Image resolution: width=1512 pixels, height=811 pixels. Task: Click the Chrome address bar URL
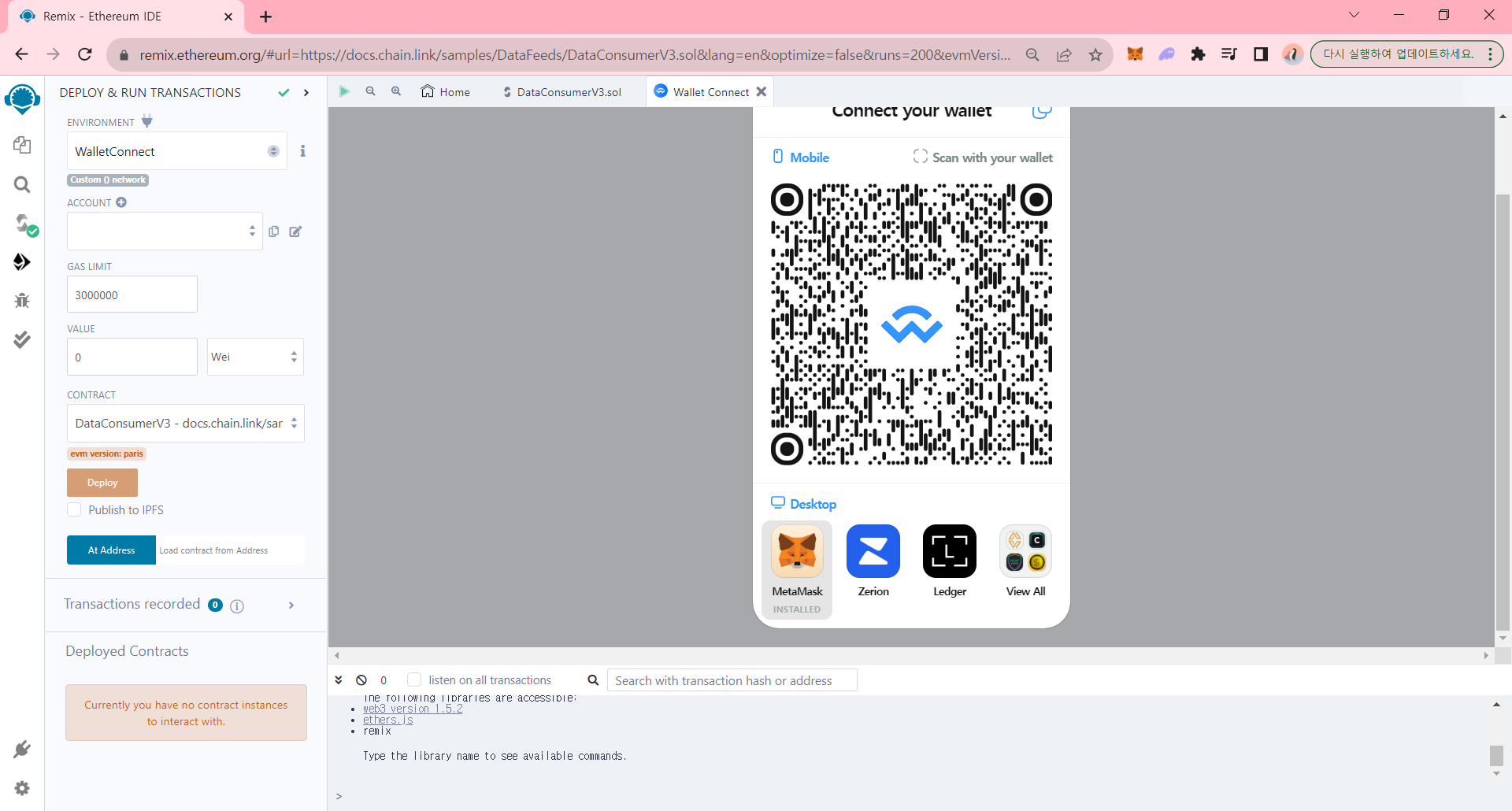point(575,54)
